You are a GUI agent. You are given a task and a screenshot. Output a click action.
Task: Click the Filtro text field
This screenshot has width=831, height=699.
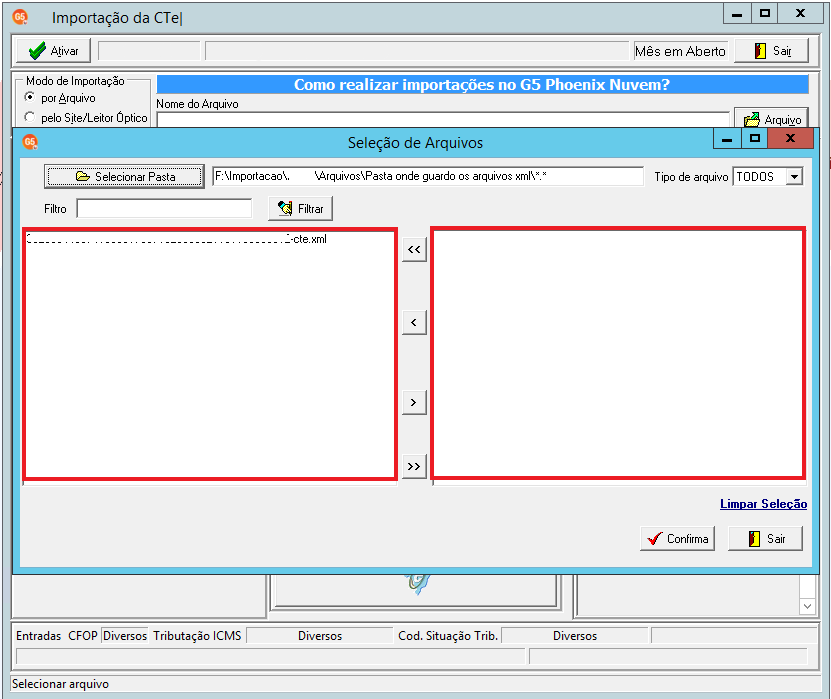coord(164,208)
